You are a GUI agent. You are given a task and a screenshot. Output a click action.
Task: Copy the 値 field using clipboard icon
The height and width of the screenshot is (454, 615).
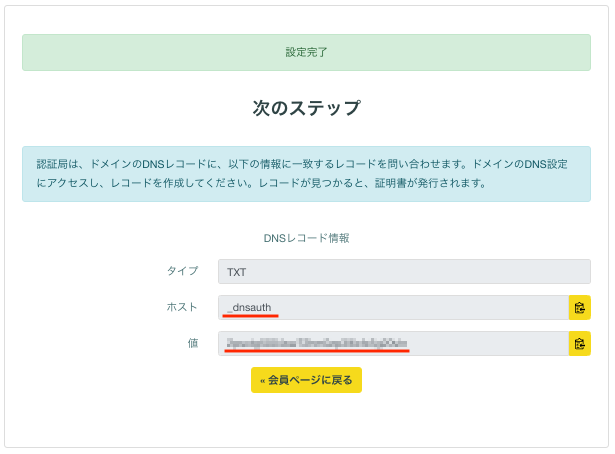point(579,343)
